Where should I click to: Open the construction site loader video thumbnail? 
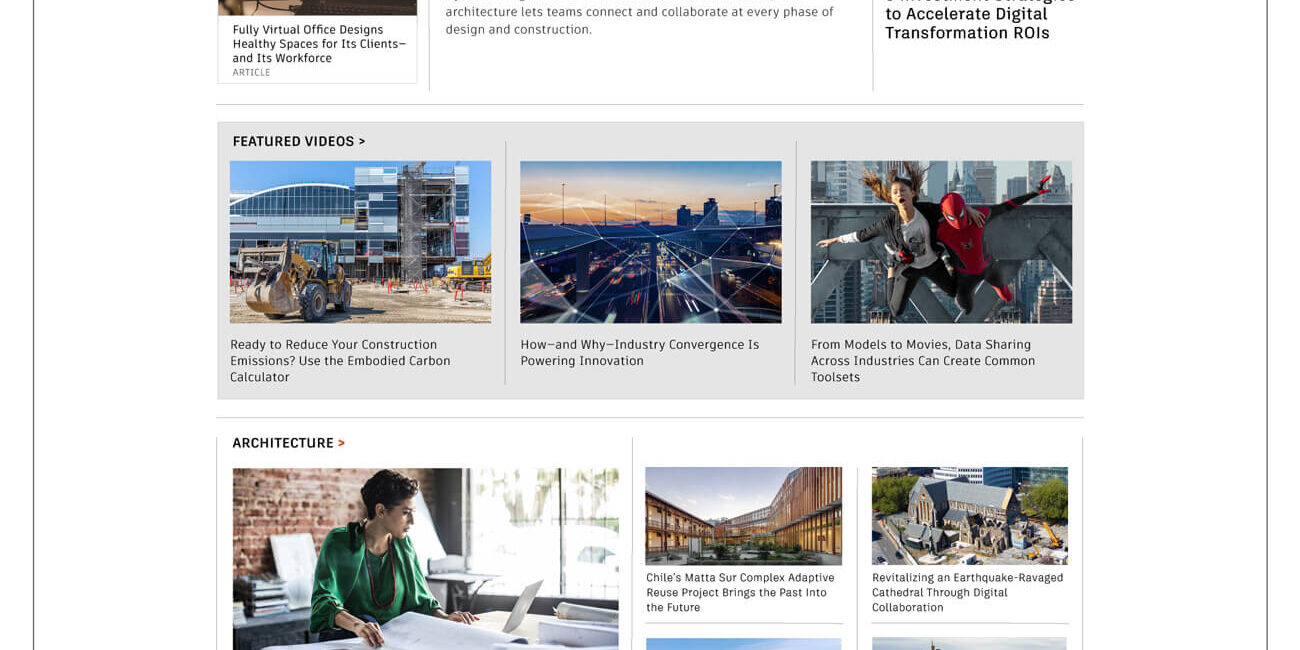pos(360,242)
